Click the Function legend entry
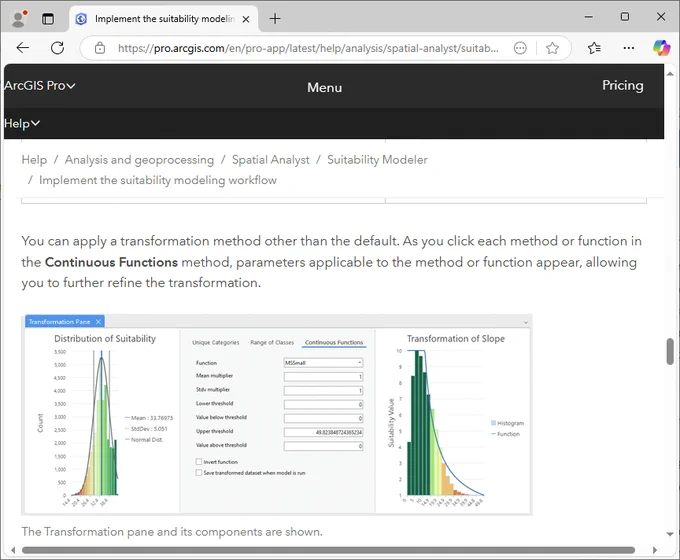Screen dimensions: 680x560 505,434
